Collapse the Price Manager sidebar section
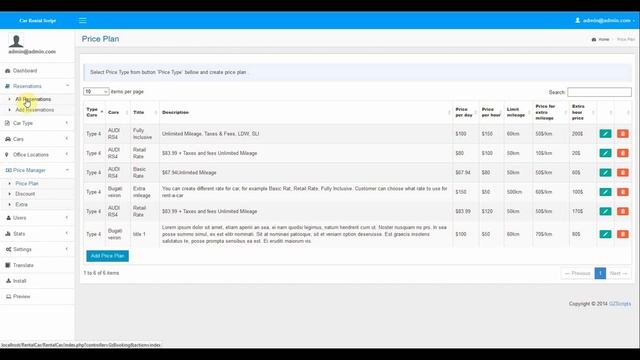Screen dimensions: 640x360 [37, 170]
